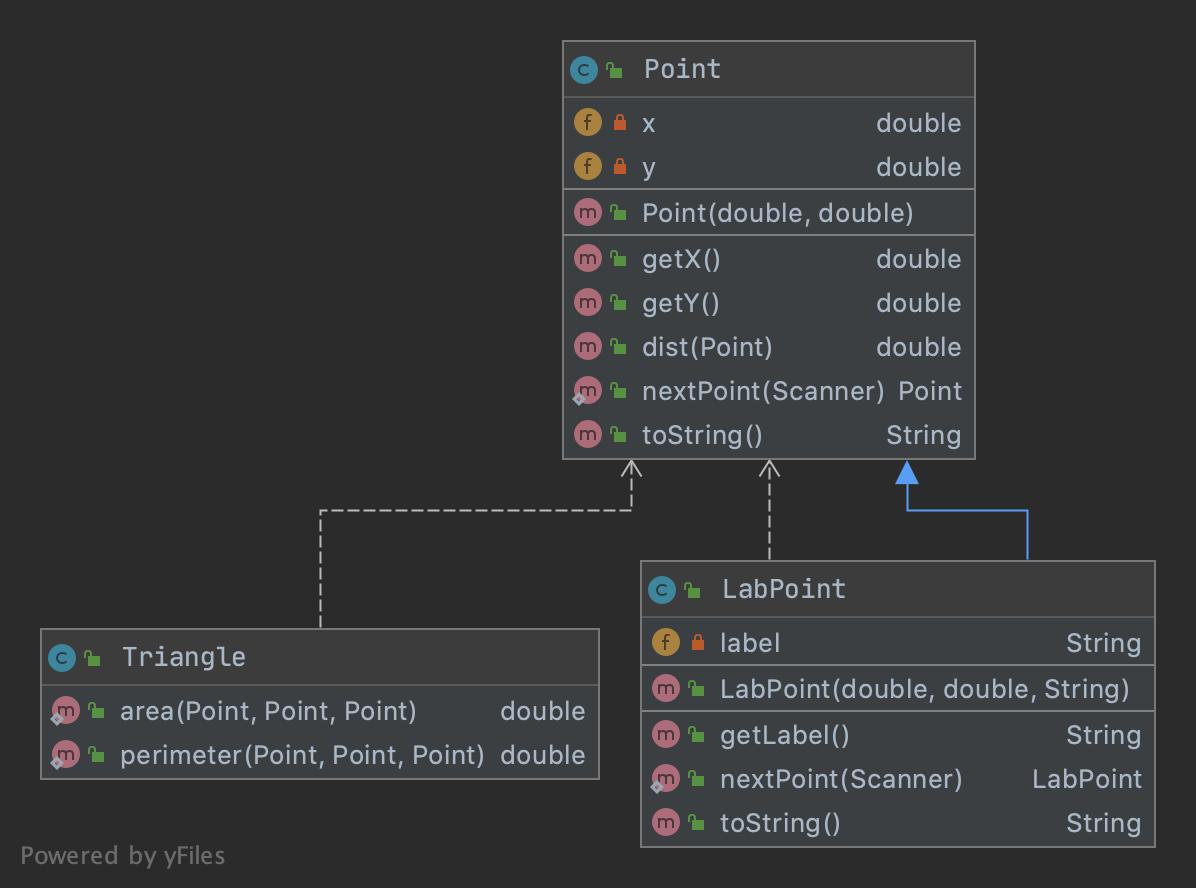
Task: Click the static method icon for area
Action: point(65,711)
